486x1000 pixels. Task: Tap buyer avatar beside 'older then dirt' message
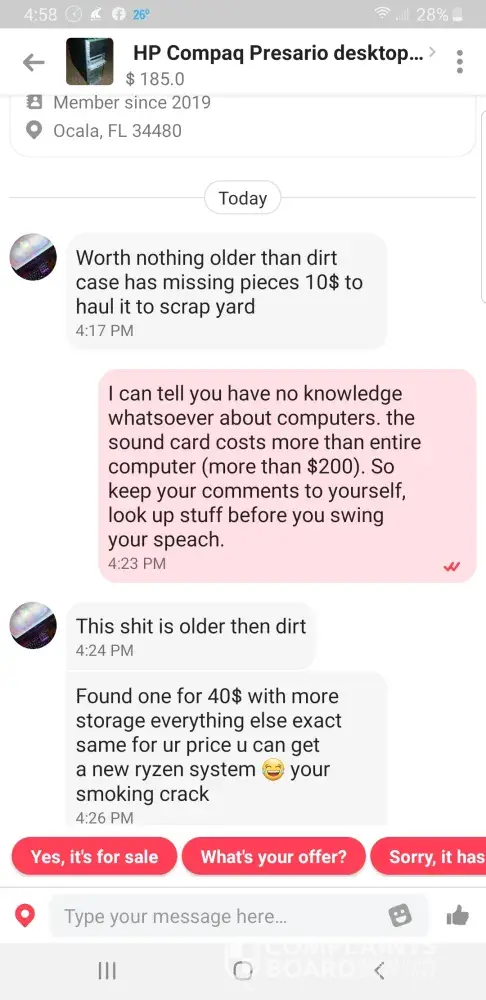coord(33,626)
